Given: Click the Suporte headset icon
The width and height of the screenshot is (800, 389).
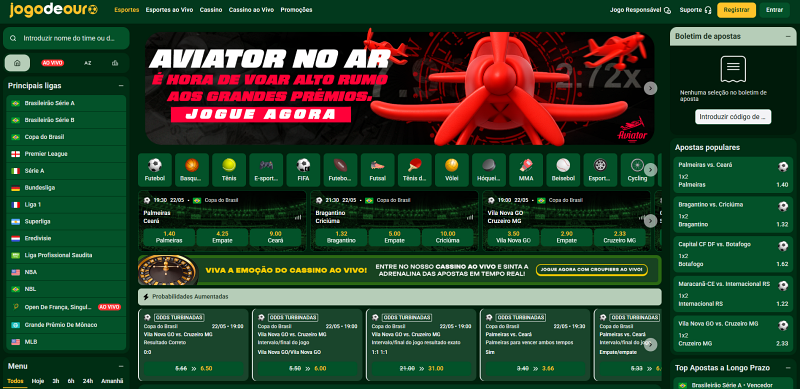Looking at the screenshot, I should (708, 10).
